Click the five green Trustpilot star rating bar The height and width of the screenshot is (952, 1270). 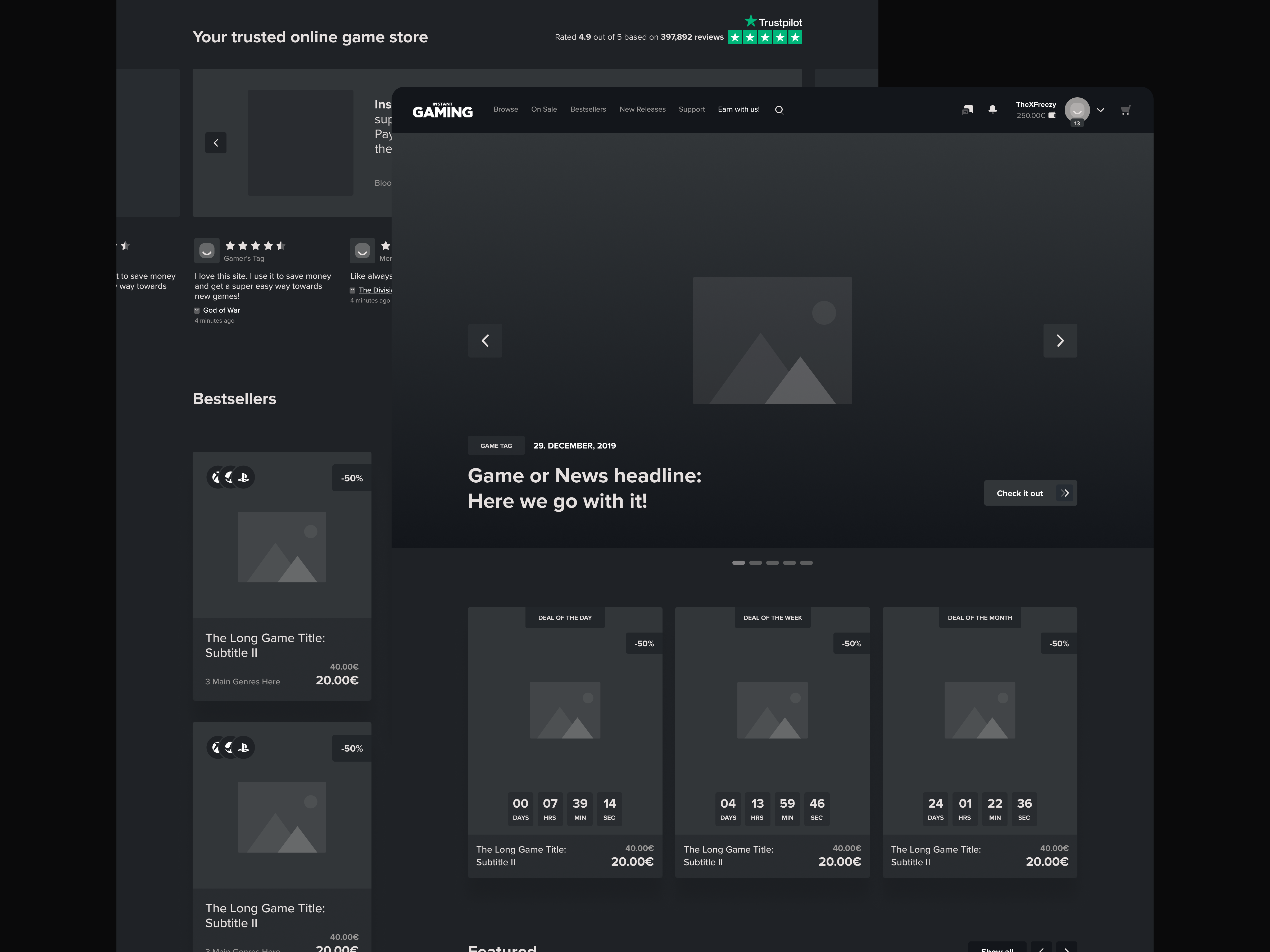coord(765,37)
